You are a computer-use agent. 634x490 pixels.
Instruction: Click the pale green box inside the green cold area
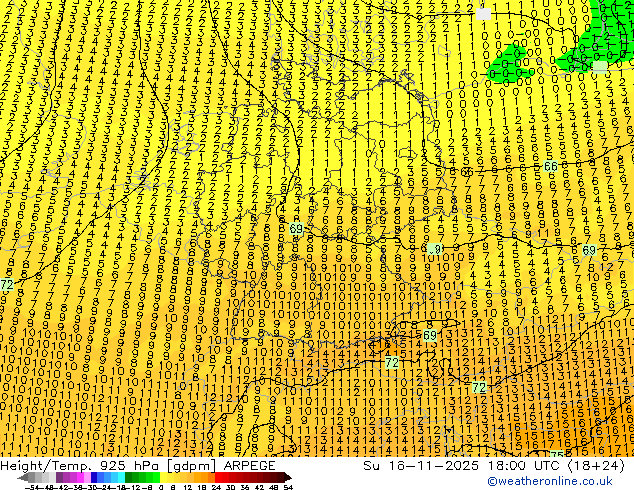[x=600, y=67]
